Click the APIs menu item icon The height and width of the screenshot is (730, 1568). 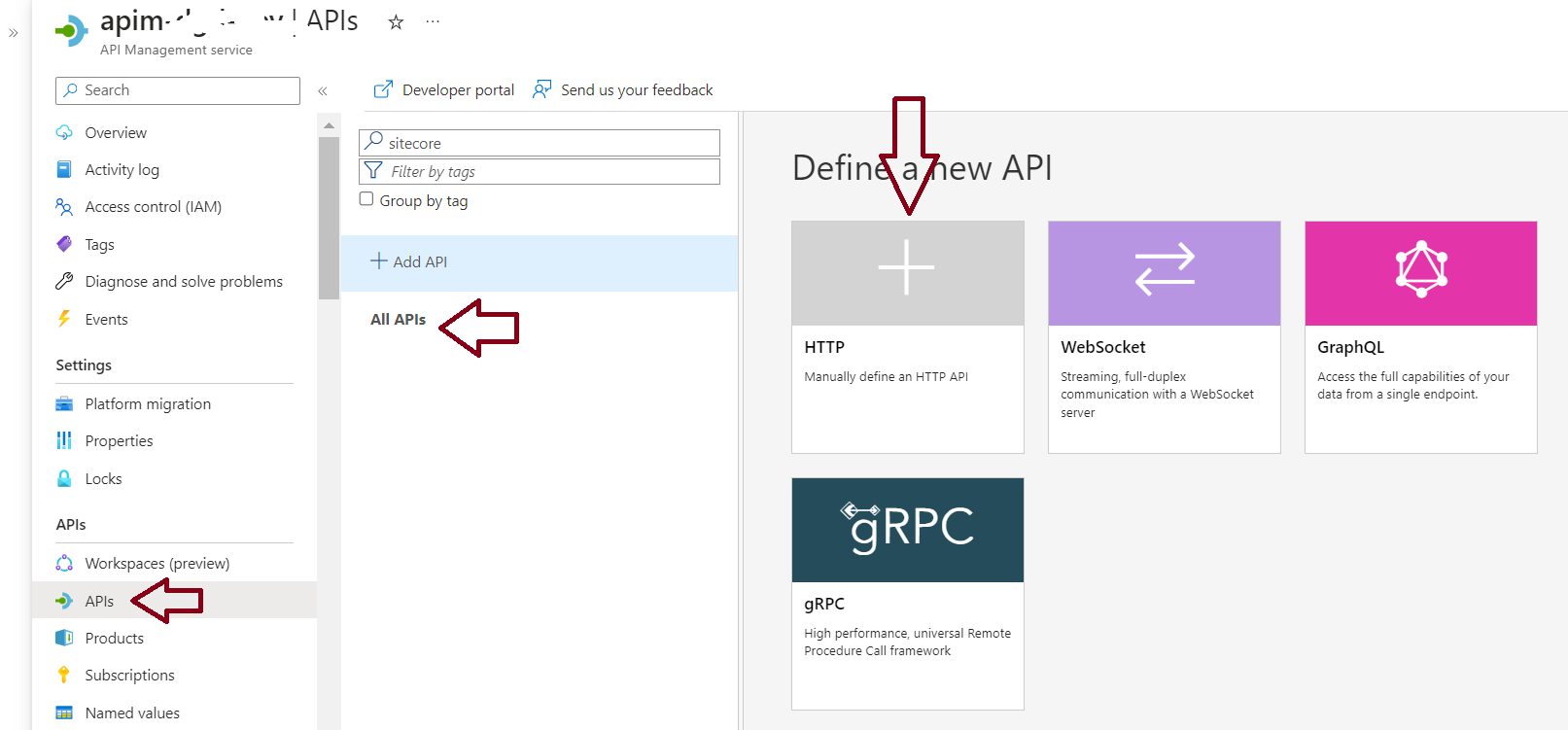(64, 601)
